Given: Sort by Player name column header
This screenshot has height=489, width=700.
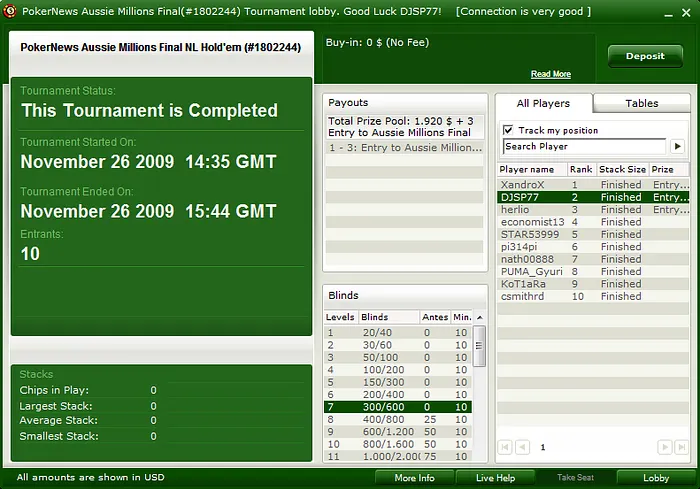Looking at the screenshot, I should coord(532,170).
